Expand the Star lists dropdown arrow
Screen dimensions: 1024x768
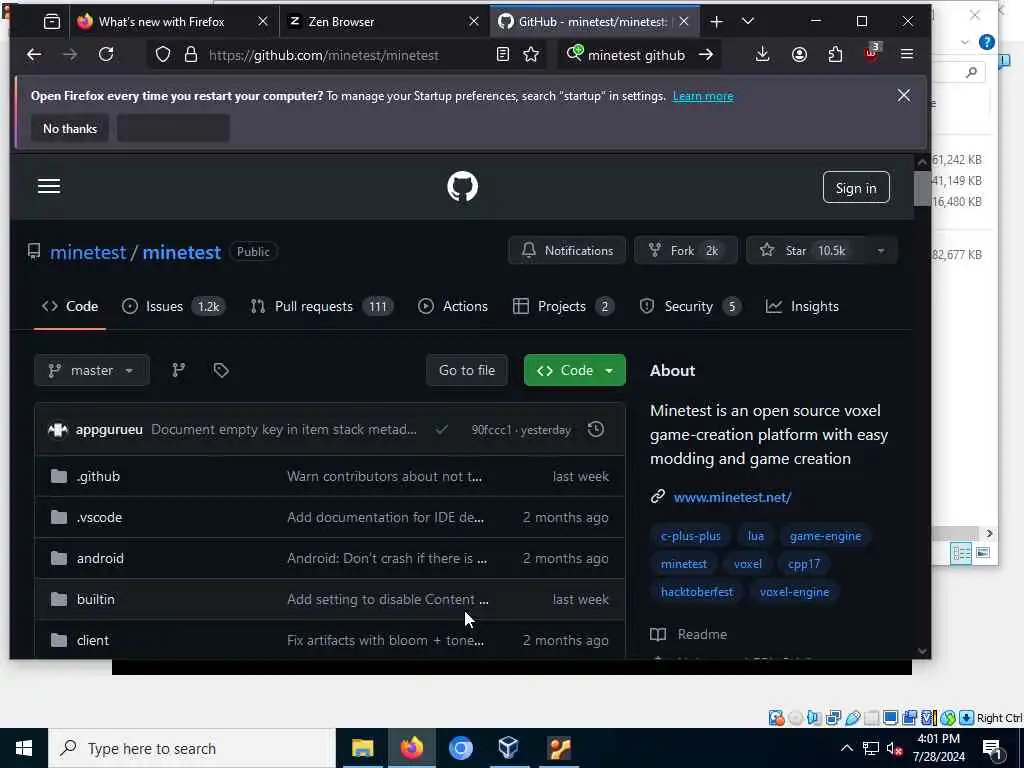tap(880, 251)
